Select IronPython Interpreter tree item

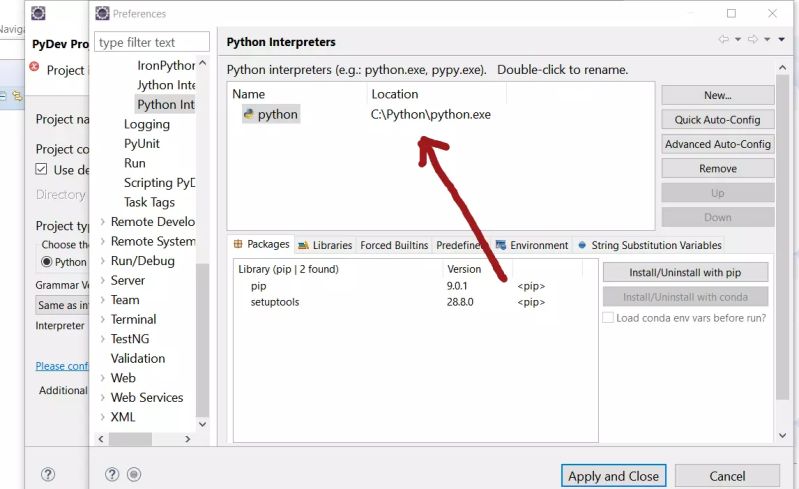(x=166, y=65)
